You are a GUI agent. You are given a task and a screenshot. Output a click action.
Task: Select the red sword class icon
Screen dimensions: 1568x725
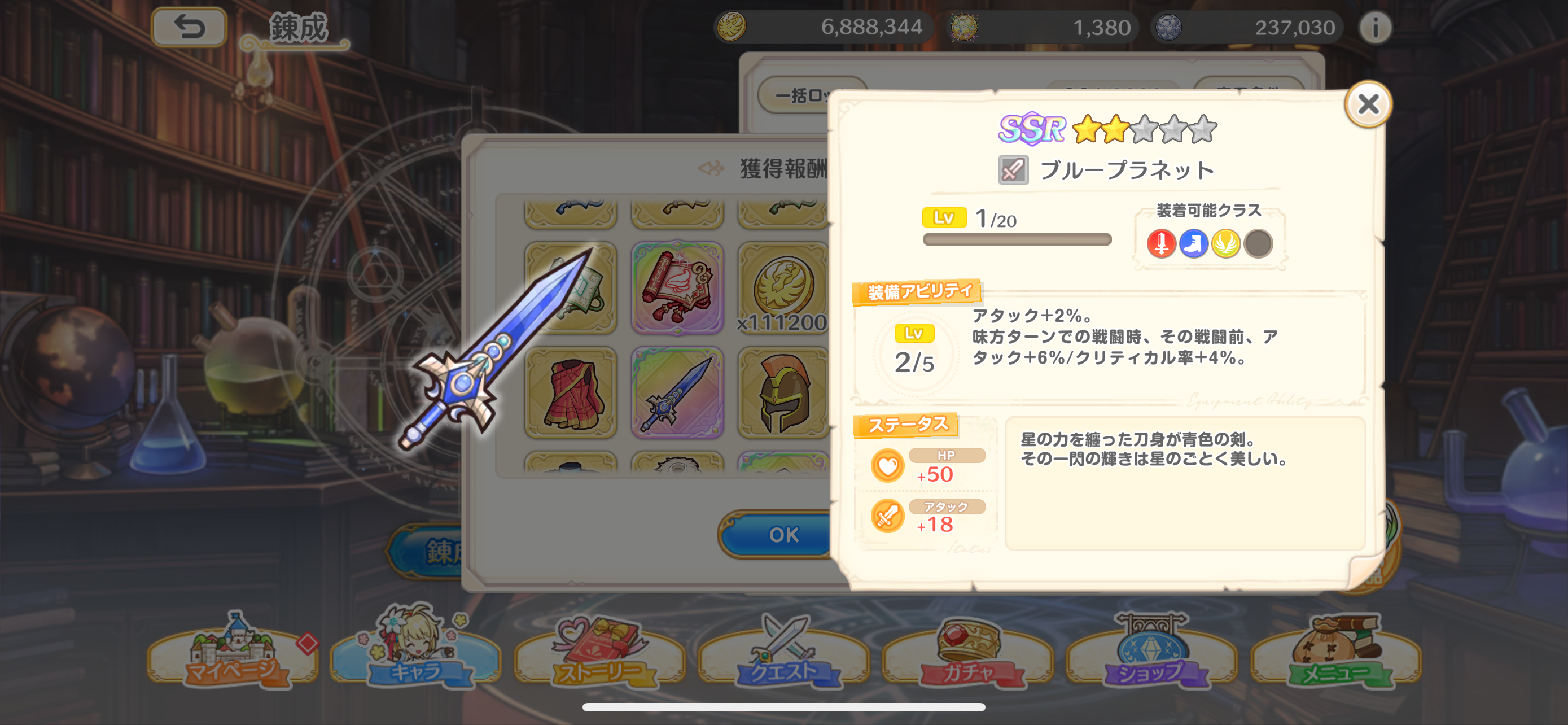click(1161, 243)
